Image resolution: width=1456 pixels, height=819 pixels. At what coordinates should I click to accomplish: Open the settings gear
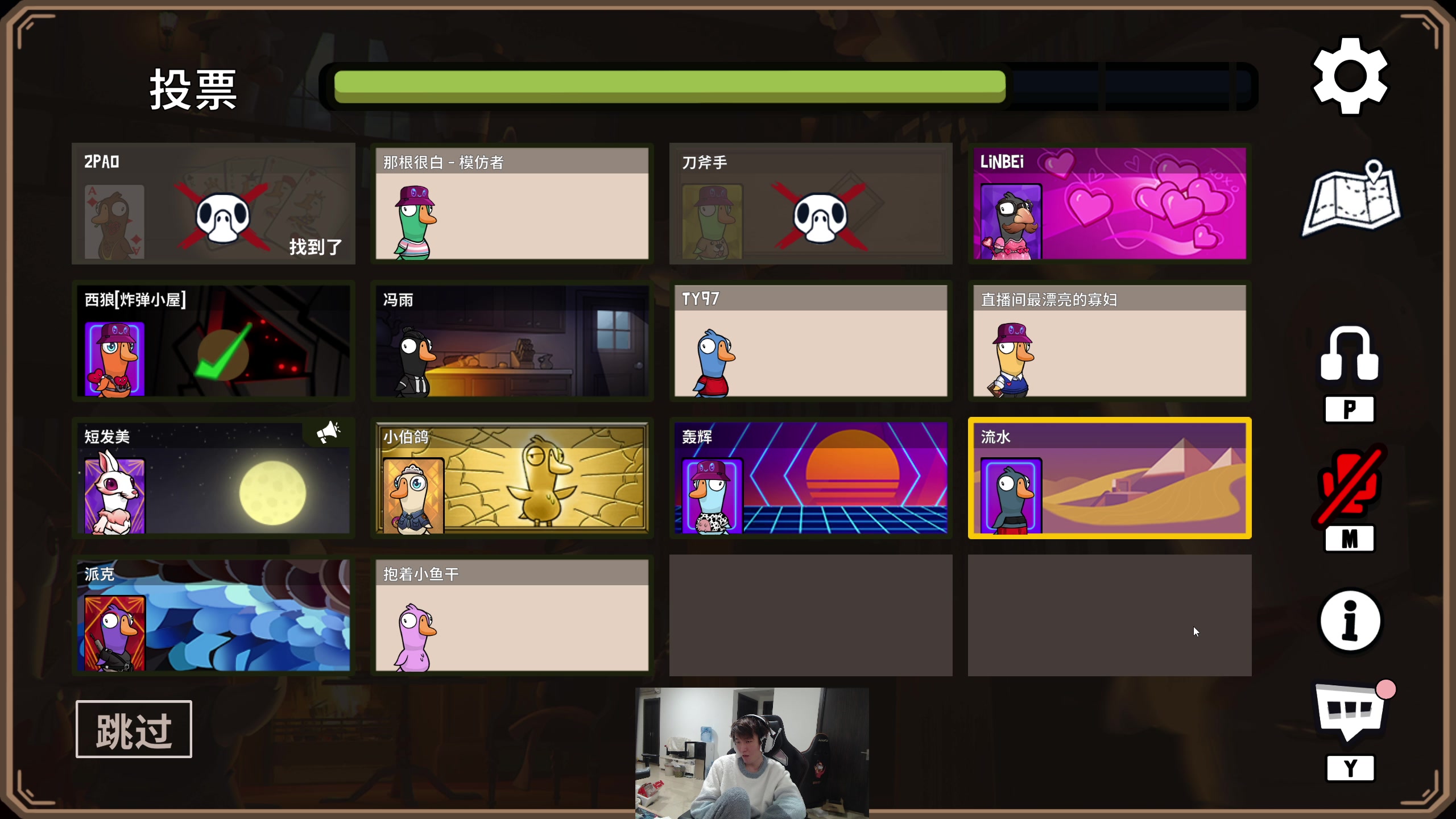1350,76
